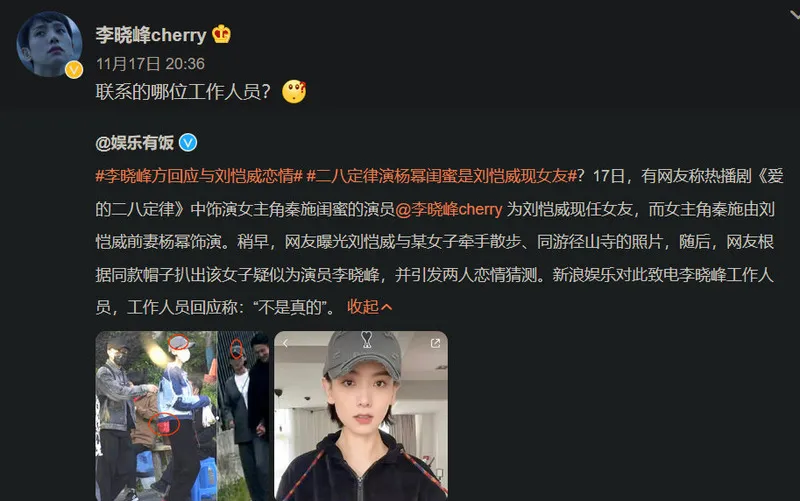Open post timestamp 11月17日 20:36
Screen dimensions: 800x501
[151, 64]
